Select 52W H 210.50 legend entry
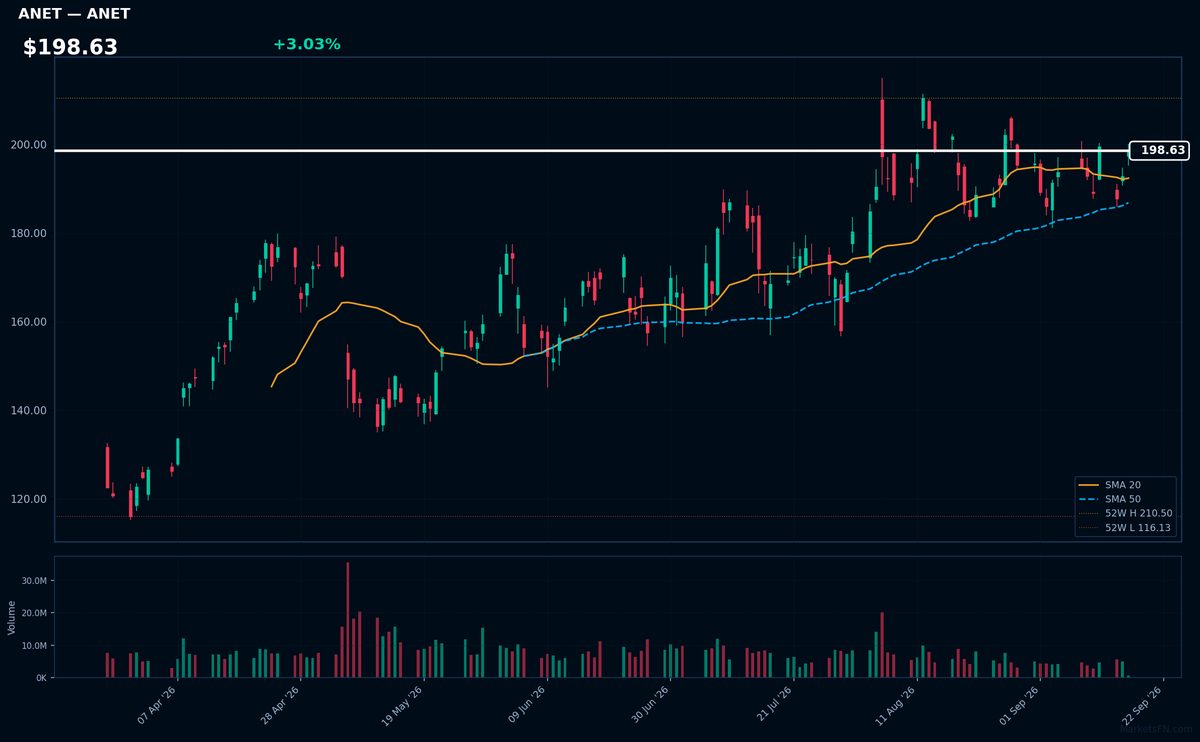The width and height of the screenshot is (1200, 742). tap(1125, 513)
